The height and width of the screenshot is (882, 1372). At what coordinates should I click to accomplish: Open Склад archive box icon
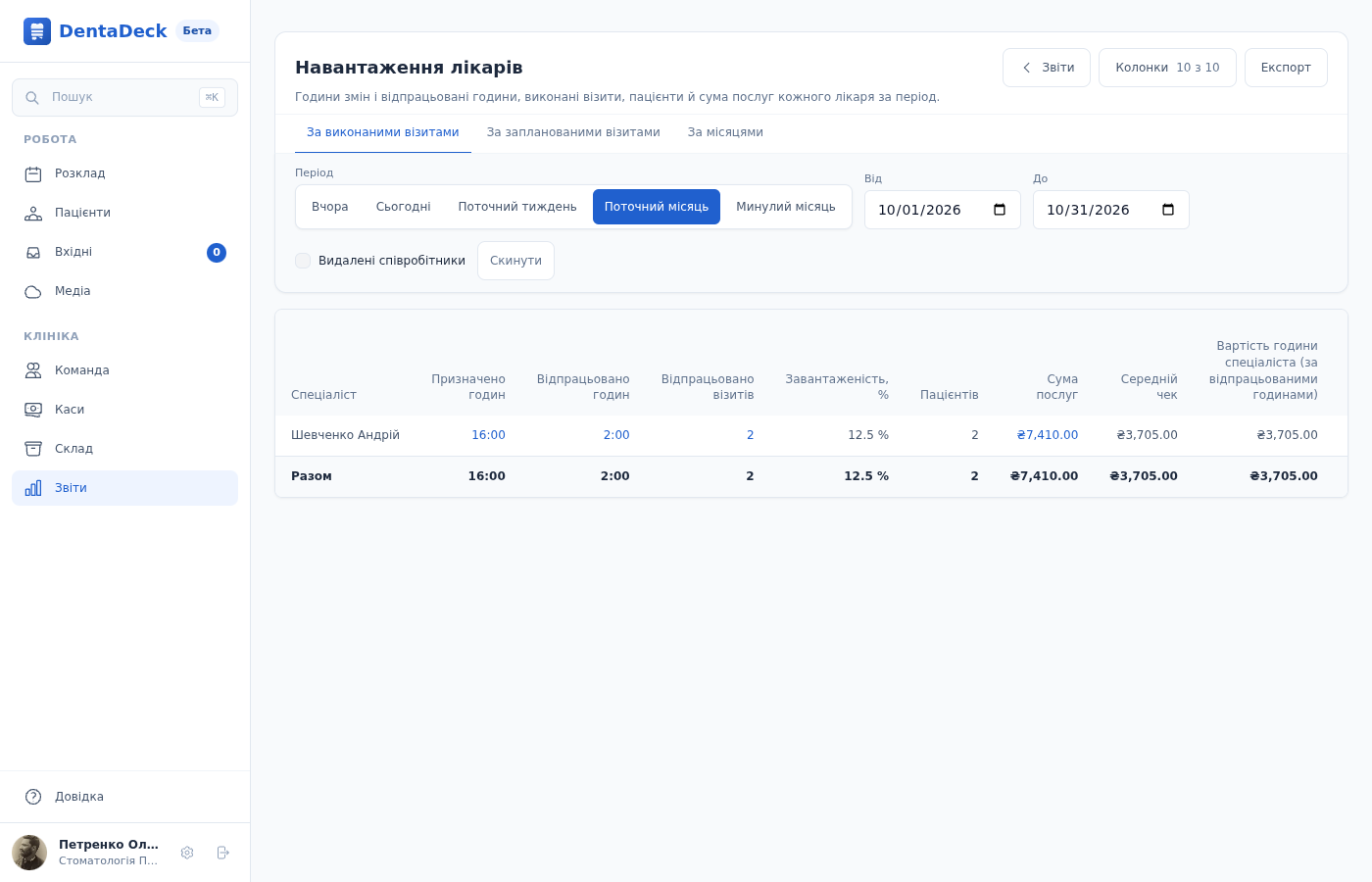pyautogui.click(x=33, y=449)
